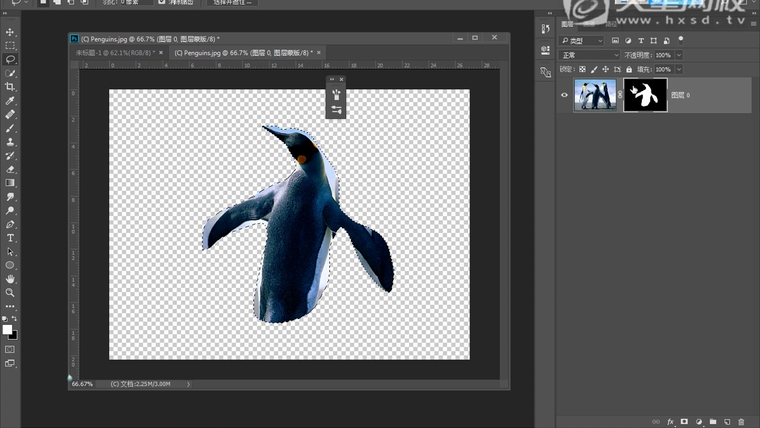Hide layer 0 using eye icon
The width and height of the screenshot is (760, 428).
[x=564, y=95]
